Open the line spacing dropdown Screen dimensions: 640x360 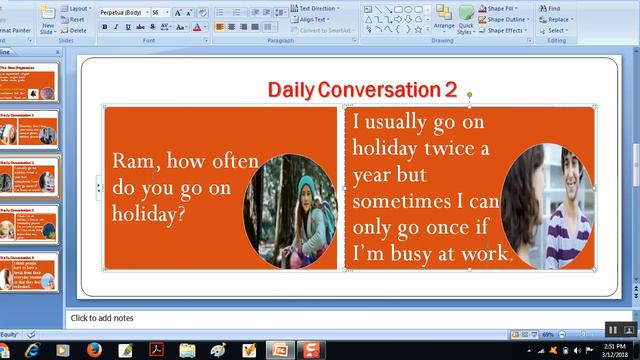click(x=280, y=13)
